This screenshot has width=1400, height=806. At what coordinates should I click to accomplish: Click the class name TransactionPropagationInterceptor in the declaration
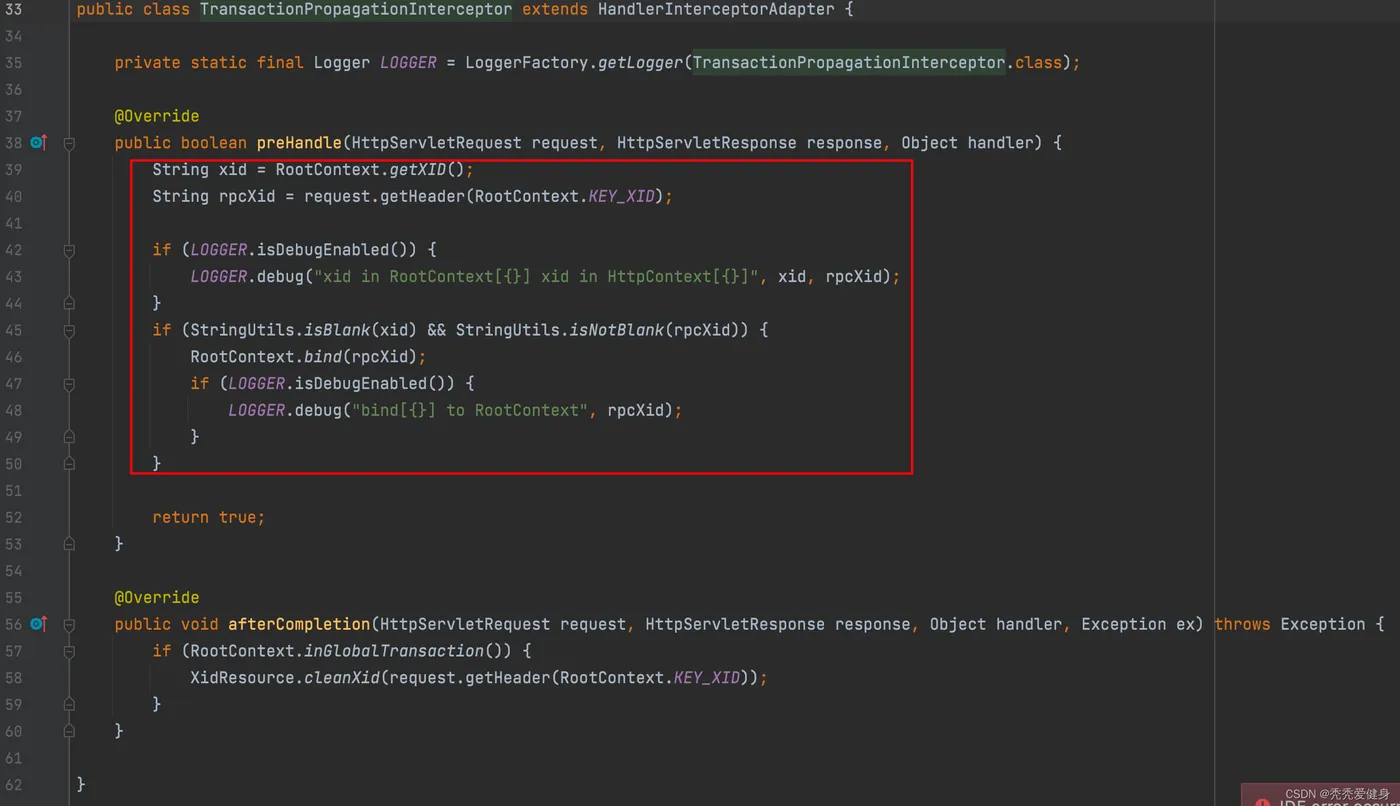356,10
